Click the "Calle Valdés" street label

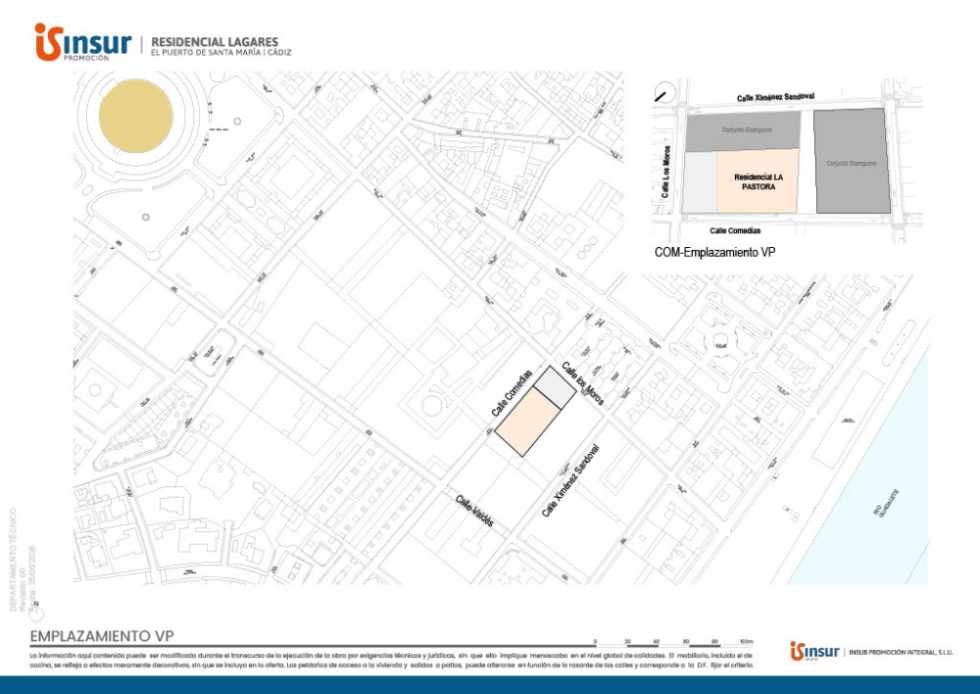(x=474, y=511)
